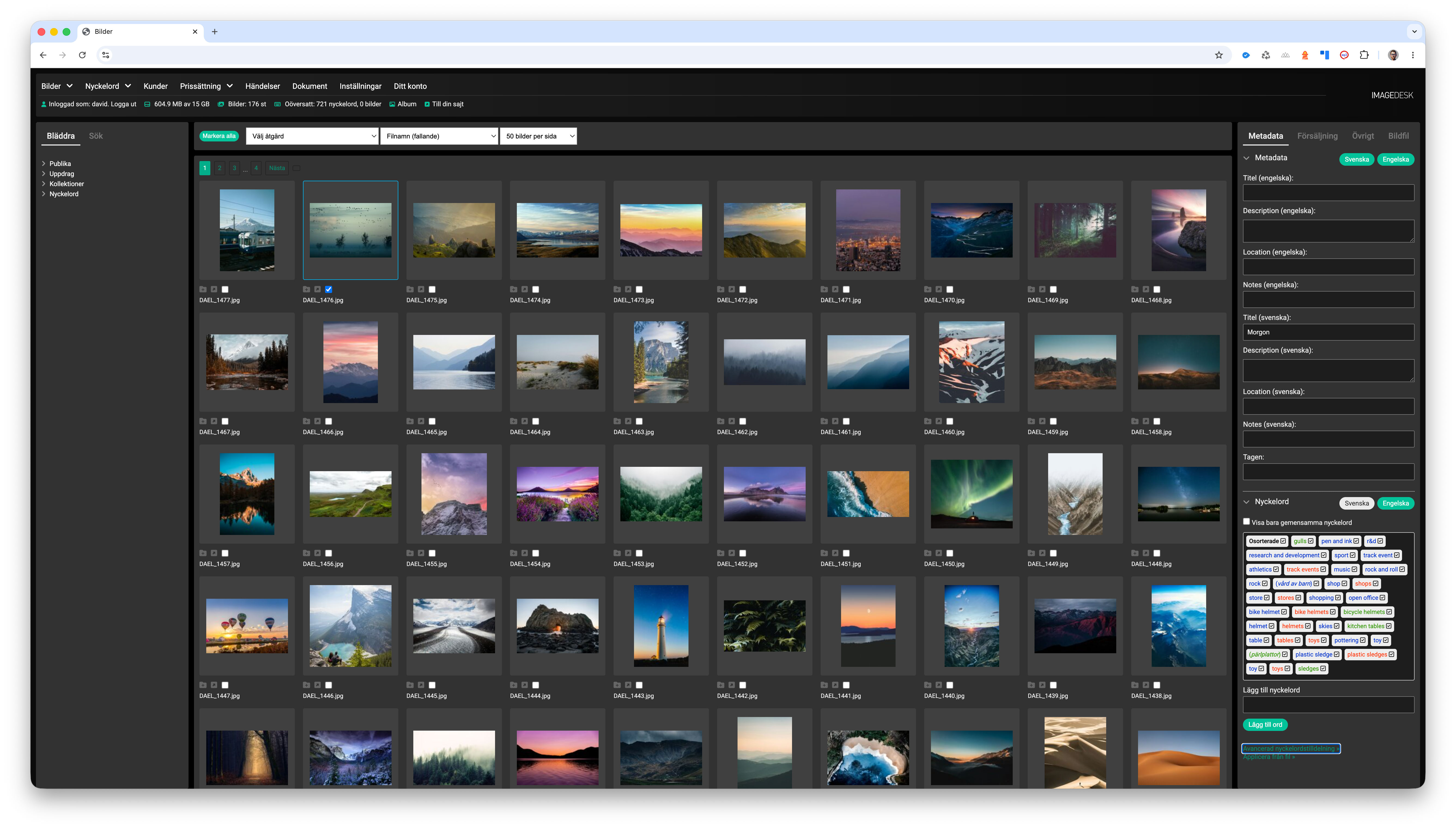Collapse the Nyckelord section in right panel
Image resolution: width=1456 pixels, height=829 pixels.
coord(1246,502)
